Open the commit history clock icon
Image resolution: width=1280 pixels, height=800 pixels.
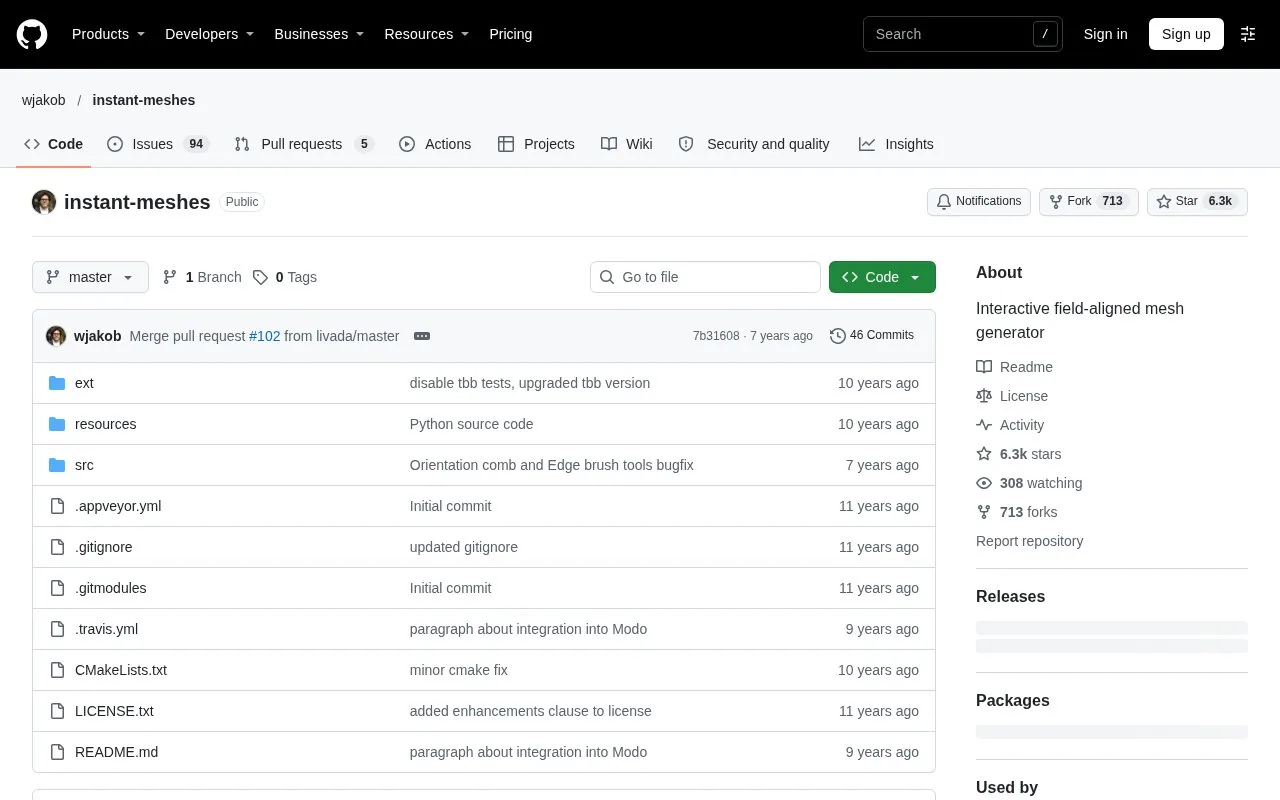[838, 336]
